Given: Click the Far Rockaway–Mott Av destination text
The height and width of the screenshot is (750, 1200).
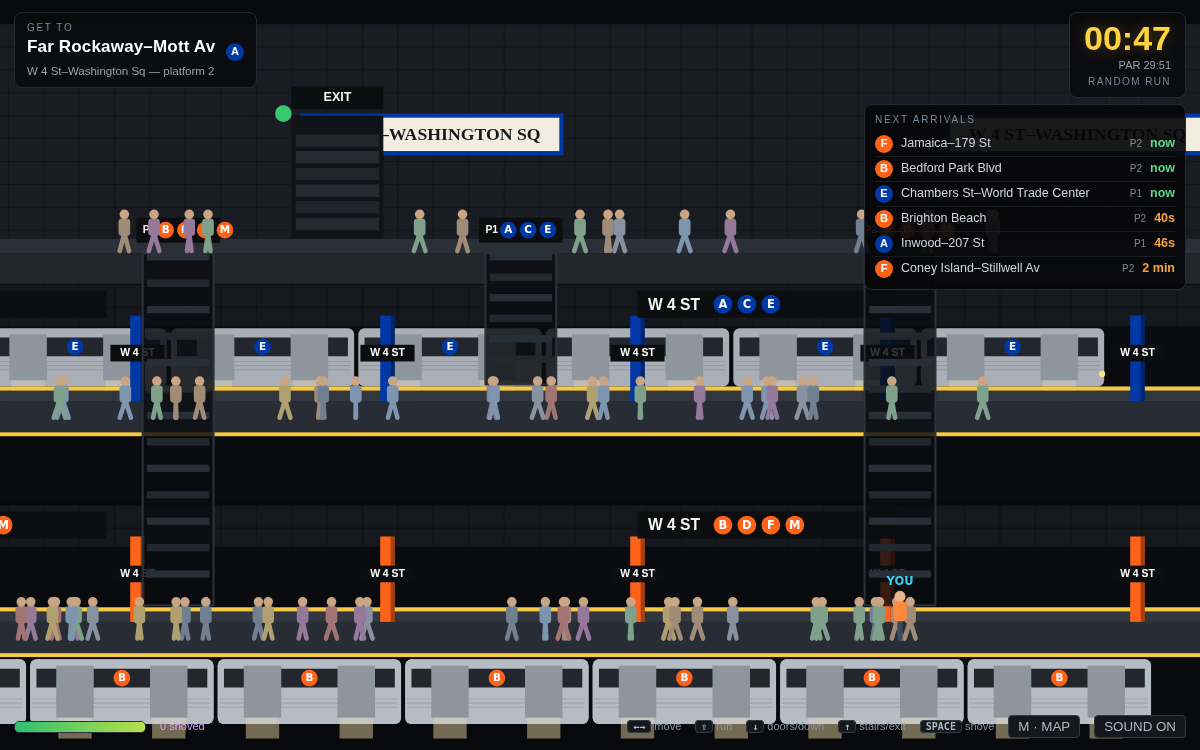Looking at the screenshot, I should pos(121,47).
